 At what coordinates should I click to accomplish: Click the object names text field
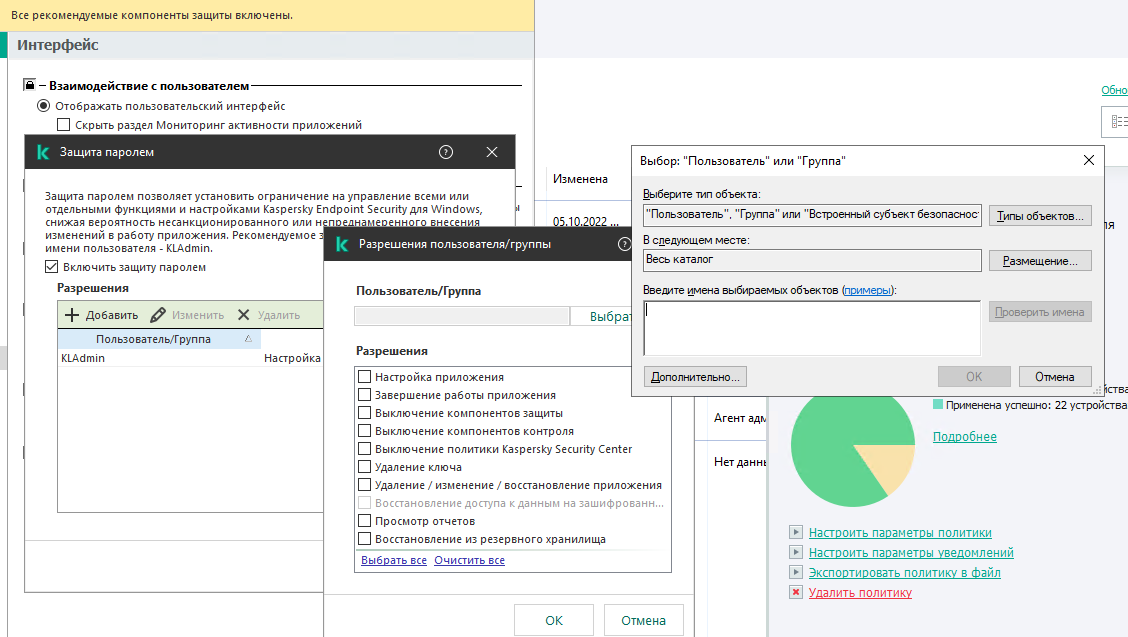(811, 328)
